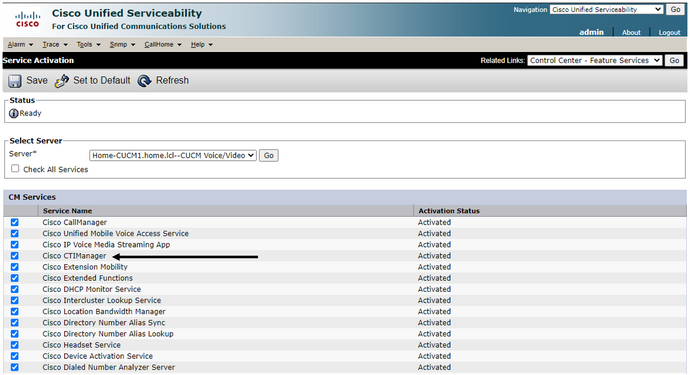
Task: Open the Snmp menu
Action: click(x=122, y=44)
